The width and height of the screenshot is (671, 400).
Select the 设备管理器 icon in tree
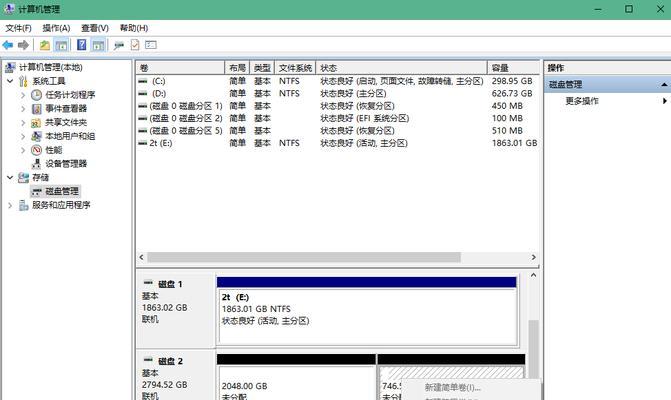click(x=36, y=164)
